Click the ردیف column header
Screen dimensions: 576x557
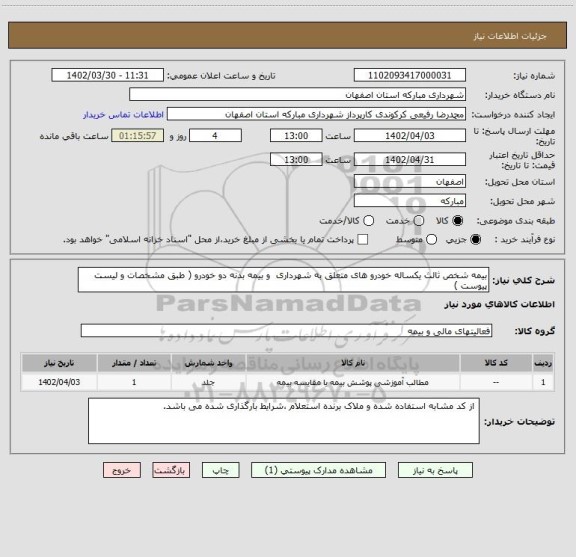(x=543, y=363)
